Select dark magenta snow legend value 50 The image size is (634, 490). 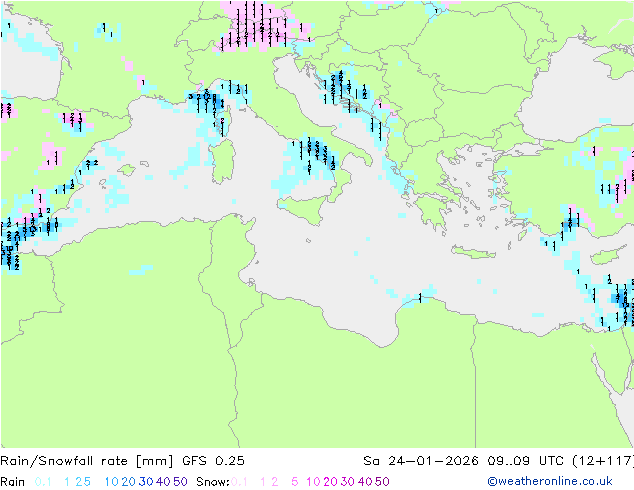click(382, 482)
